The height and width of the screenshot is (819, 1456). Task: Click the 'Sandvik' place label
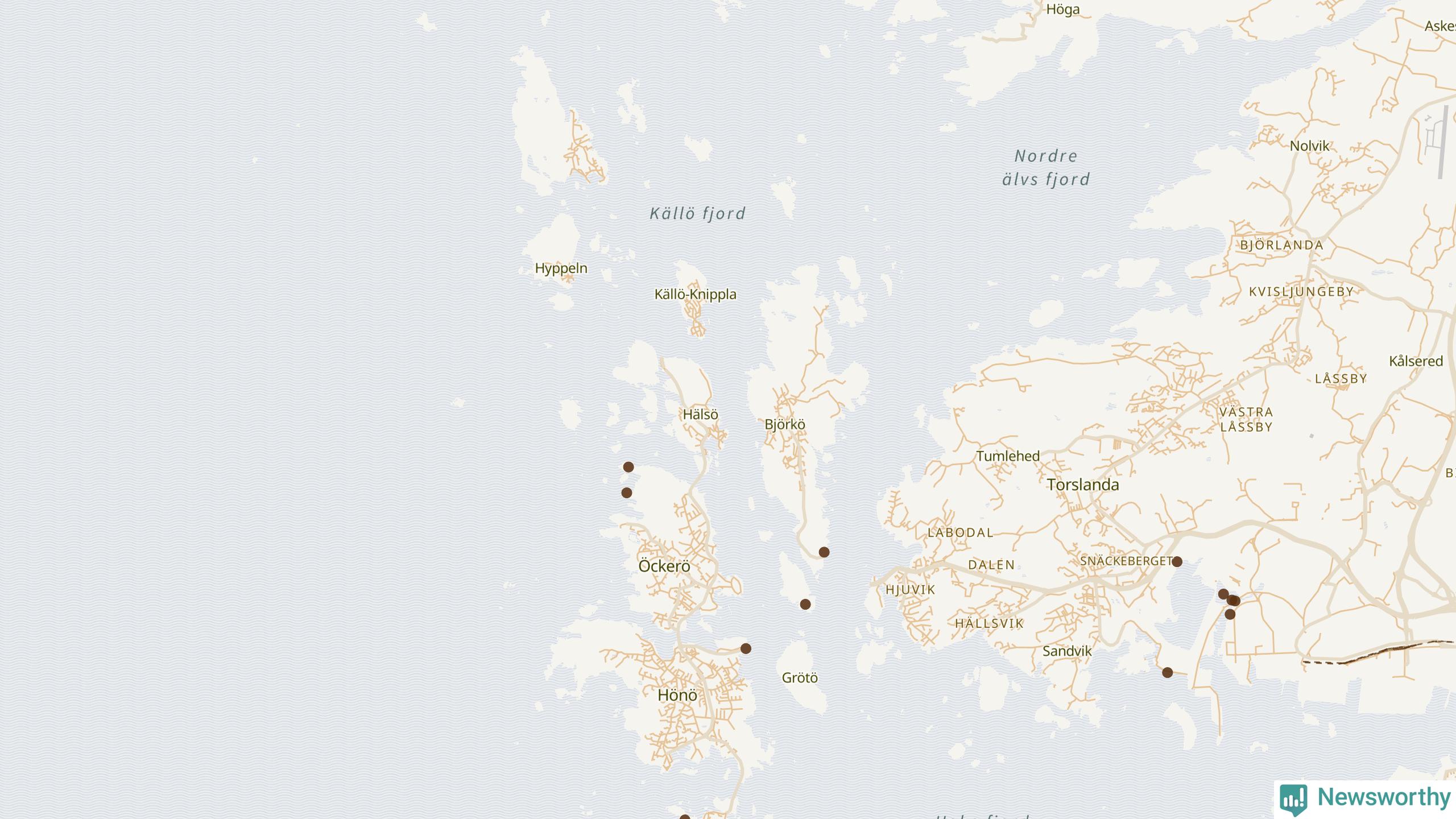1068,651
